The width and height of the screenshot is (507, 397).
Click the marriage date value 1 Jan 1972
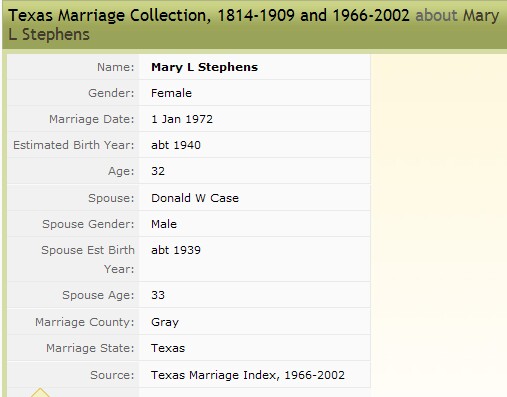[182, 119]
